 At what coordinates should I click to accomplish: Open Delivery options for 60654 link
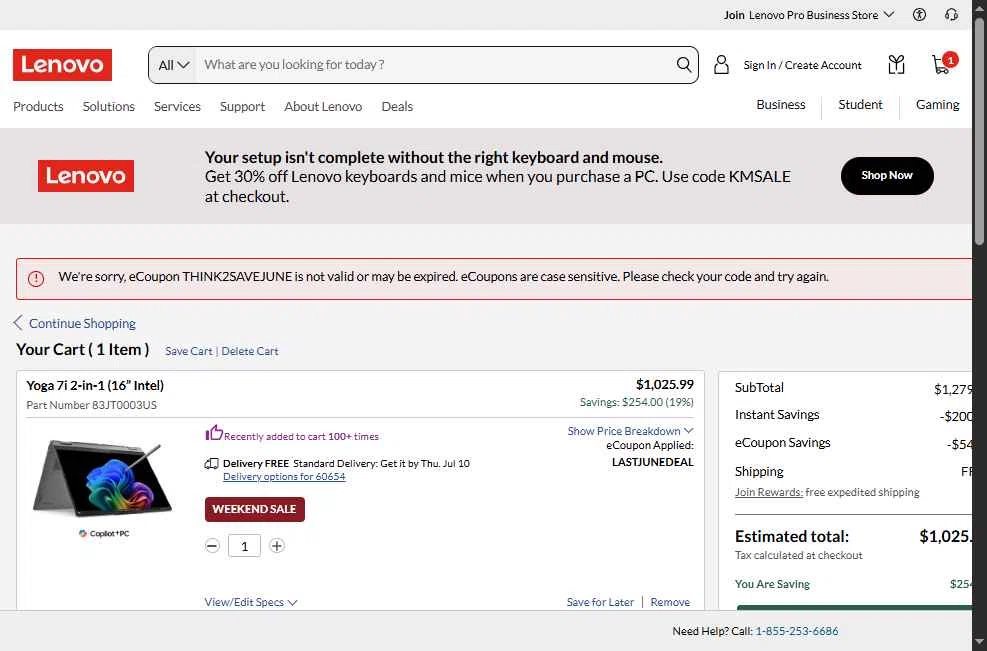pyautogui.click(x=285, y=477)
